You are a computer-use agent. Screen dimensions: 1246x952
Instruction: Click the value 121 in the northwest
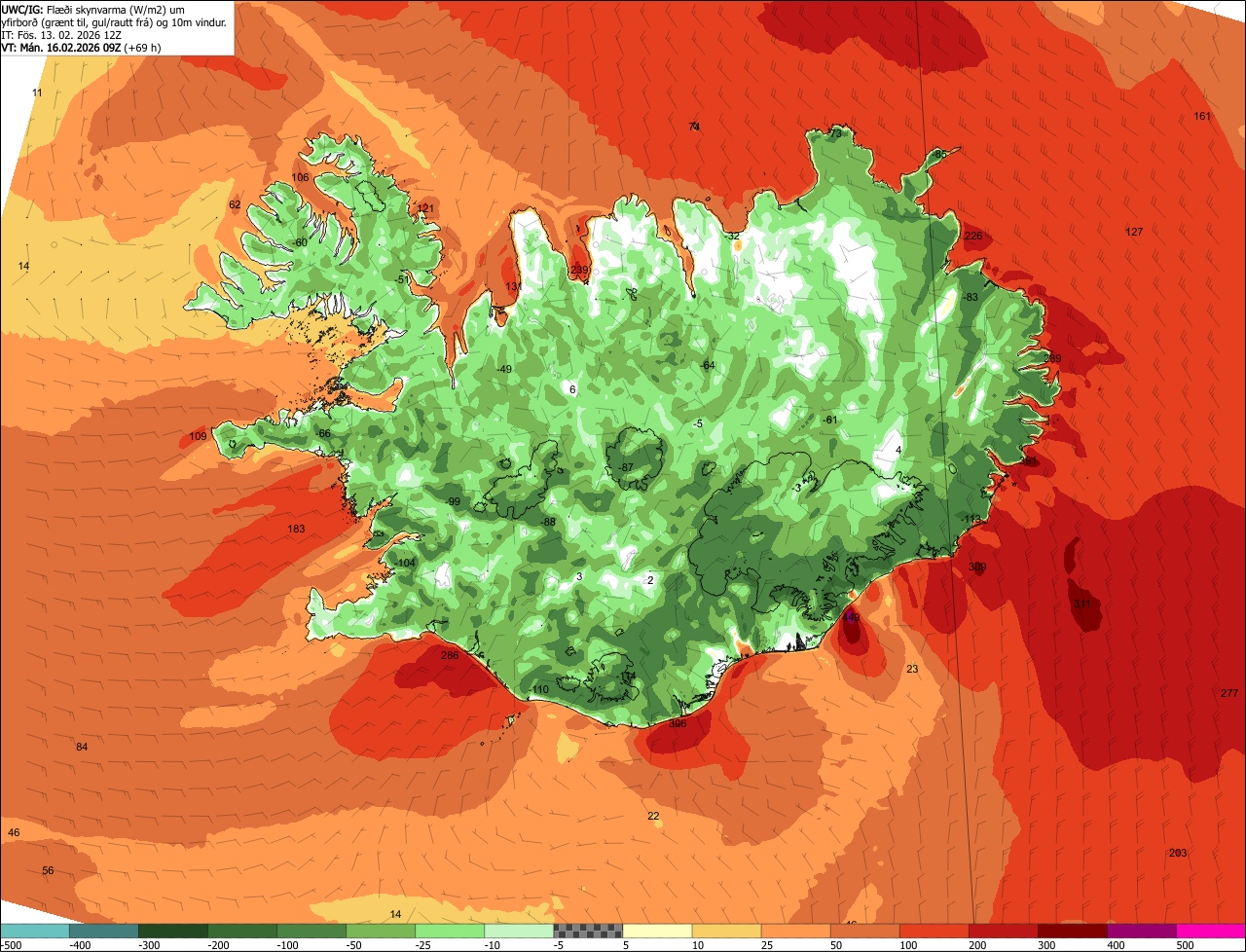425,209
